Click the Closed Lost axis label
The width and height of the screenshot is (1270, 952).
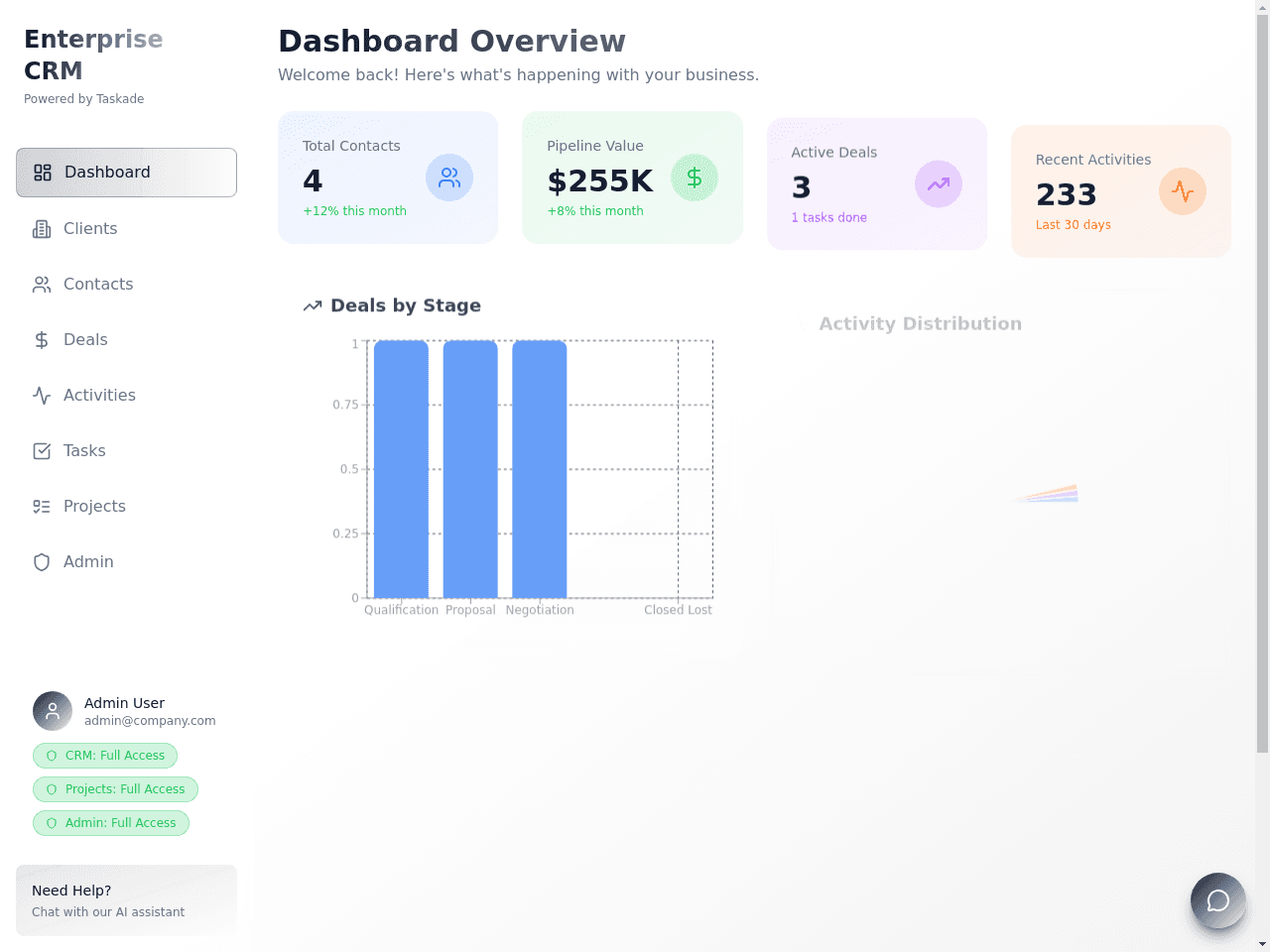[x=678, y=610]
